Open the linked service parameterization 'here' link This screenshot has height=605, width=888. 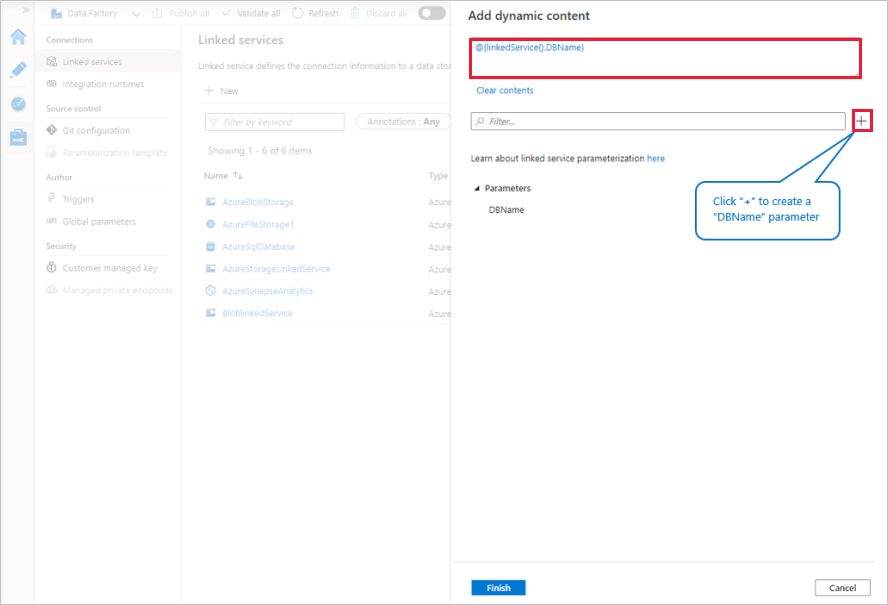[655, 158]
